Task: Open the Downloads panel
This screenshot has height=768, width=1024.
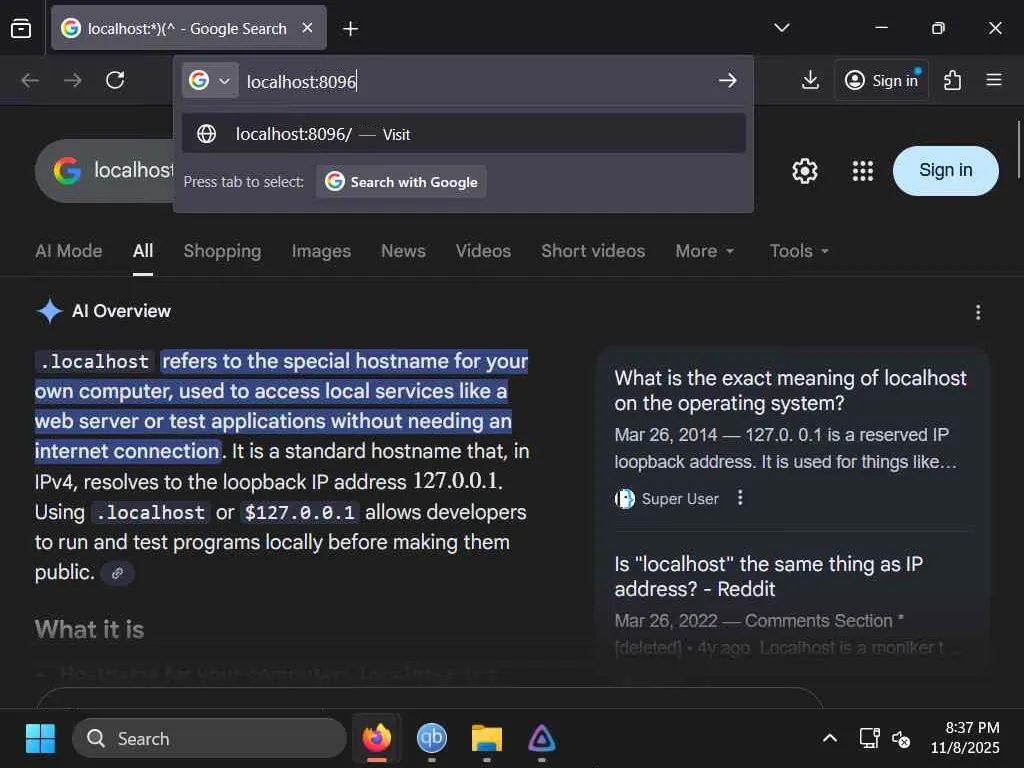Action: (810, 80)
